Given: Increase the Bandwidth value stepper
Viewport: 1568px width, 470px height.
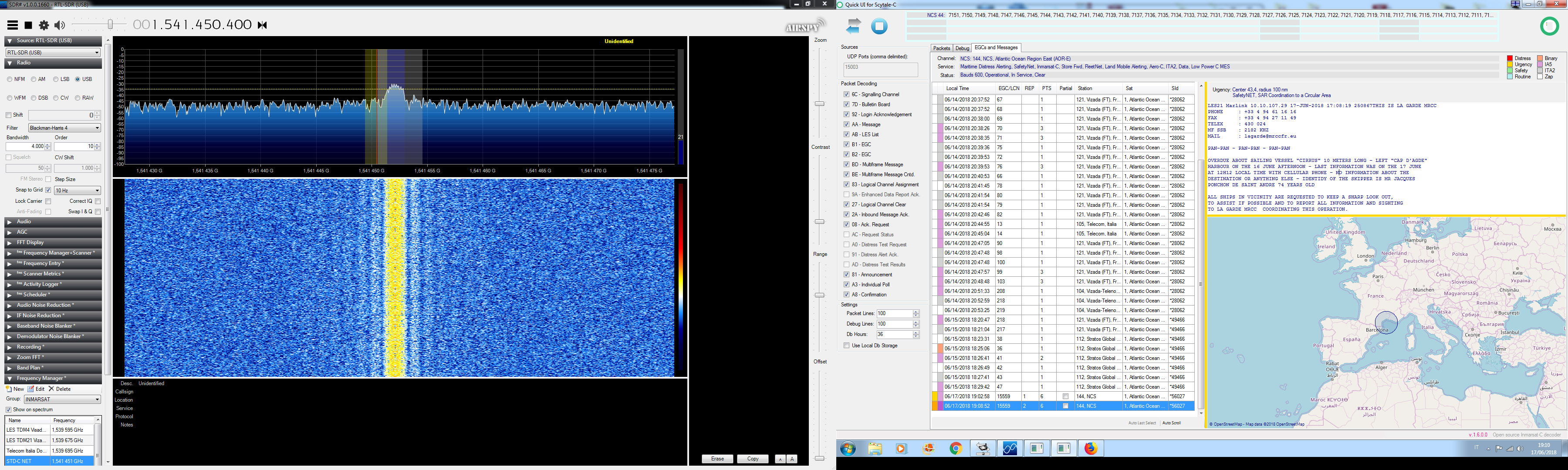Looking at the screenshot, I should pos(48,145).
